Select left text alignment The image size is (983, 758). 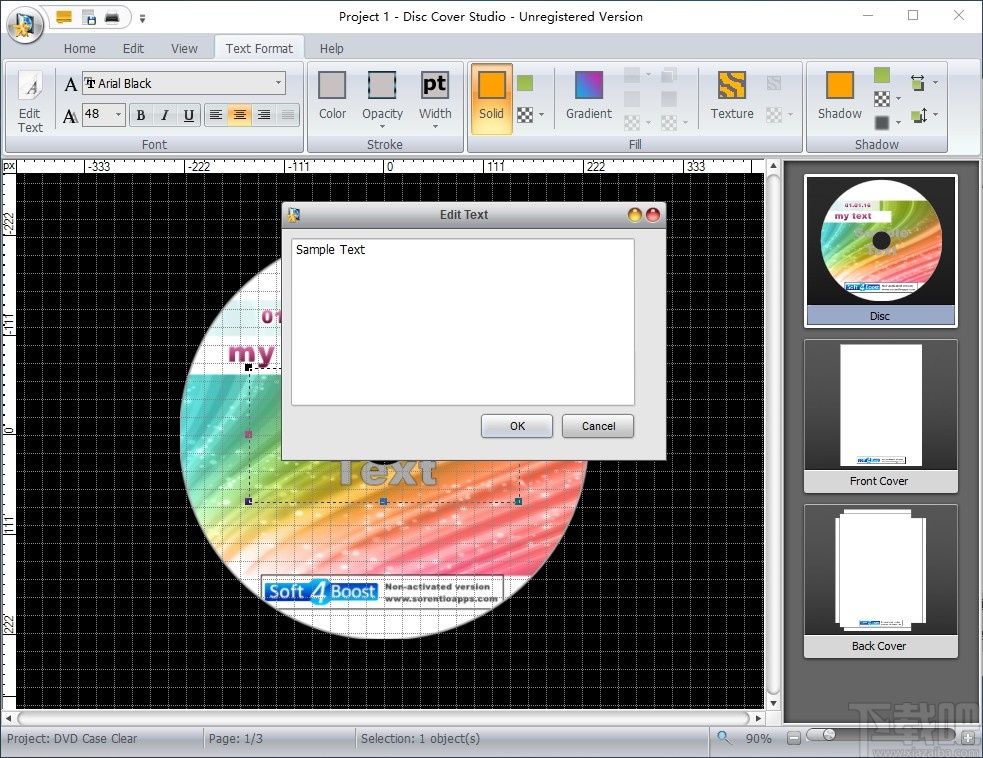[x=216, y=115]
